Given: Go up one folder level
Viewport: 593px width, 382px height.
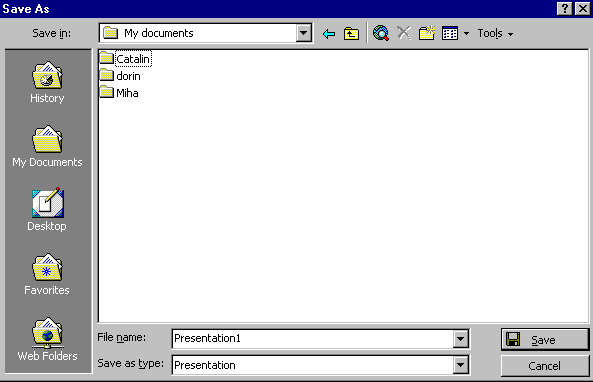Looking at the screenshot, I should (351, 34).
